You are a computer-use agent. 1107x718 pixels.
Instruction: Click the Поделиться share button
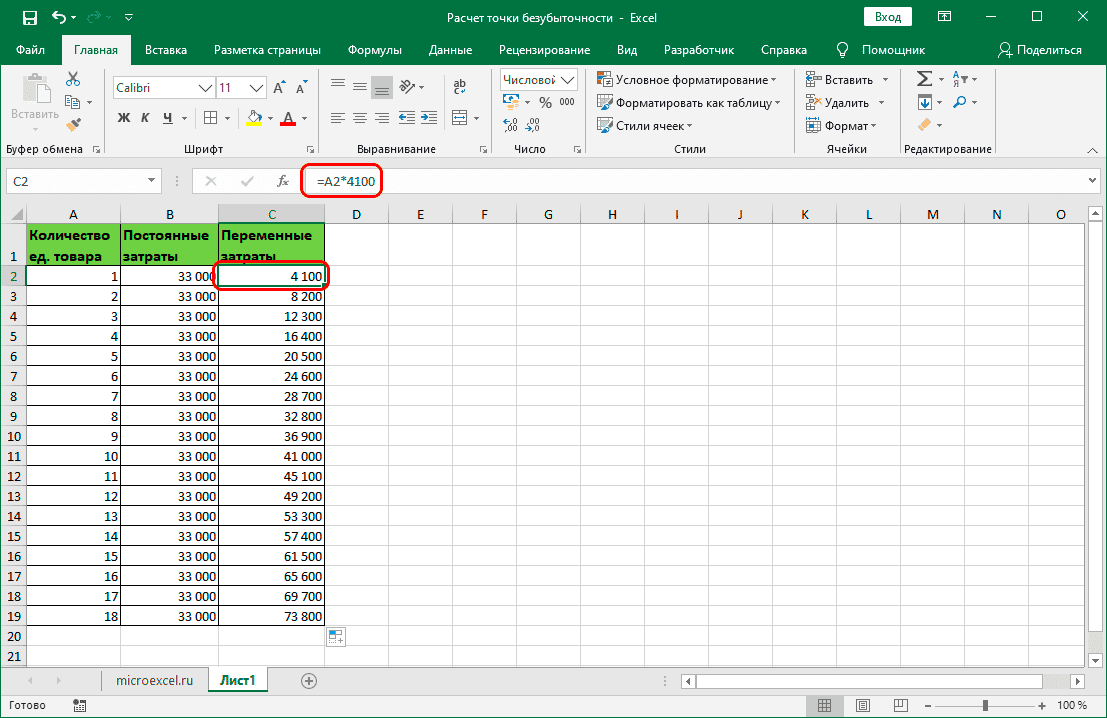(x=1040, y=50)
